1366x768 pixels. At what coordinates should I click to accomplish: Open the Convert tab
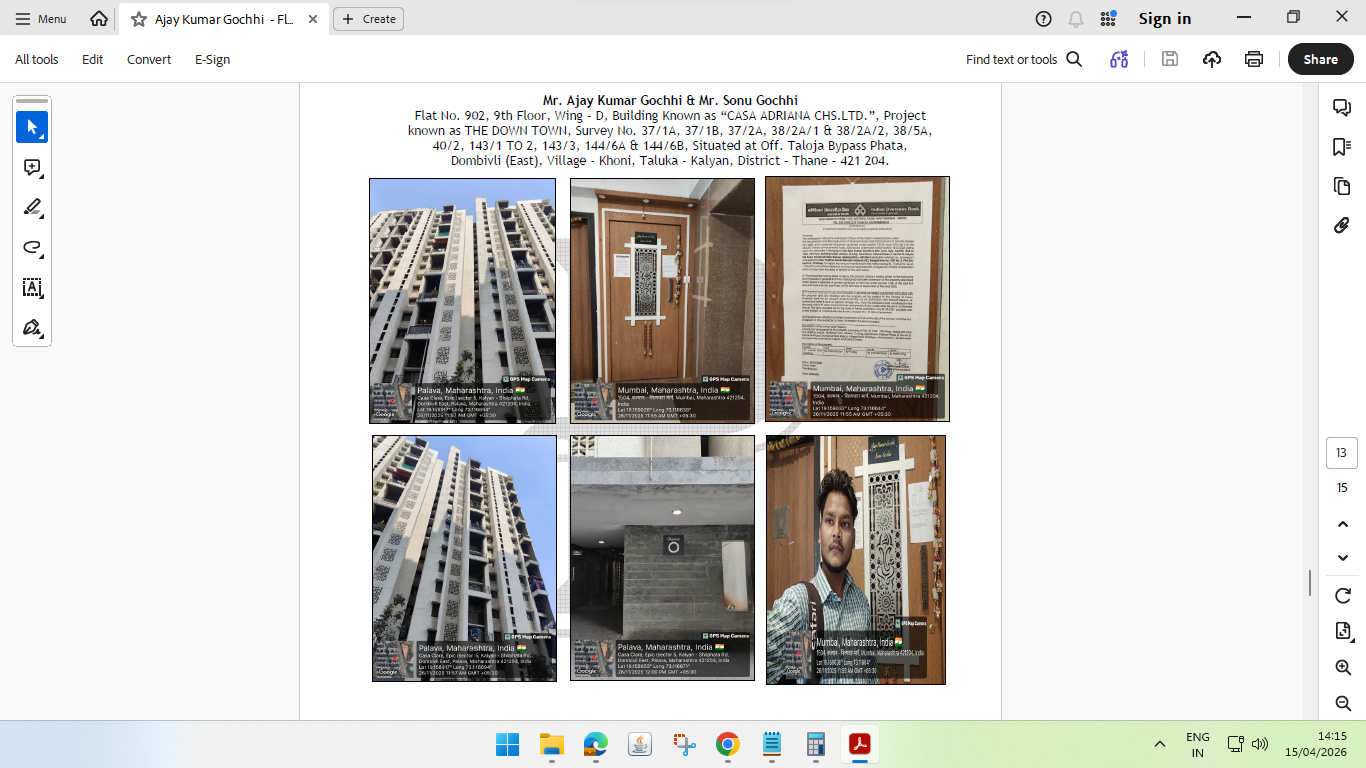(x=149, y=60)
